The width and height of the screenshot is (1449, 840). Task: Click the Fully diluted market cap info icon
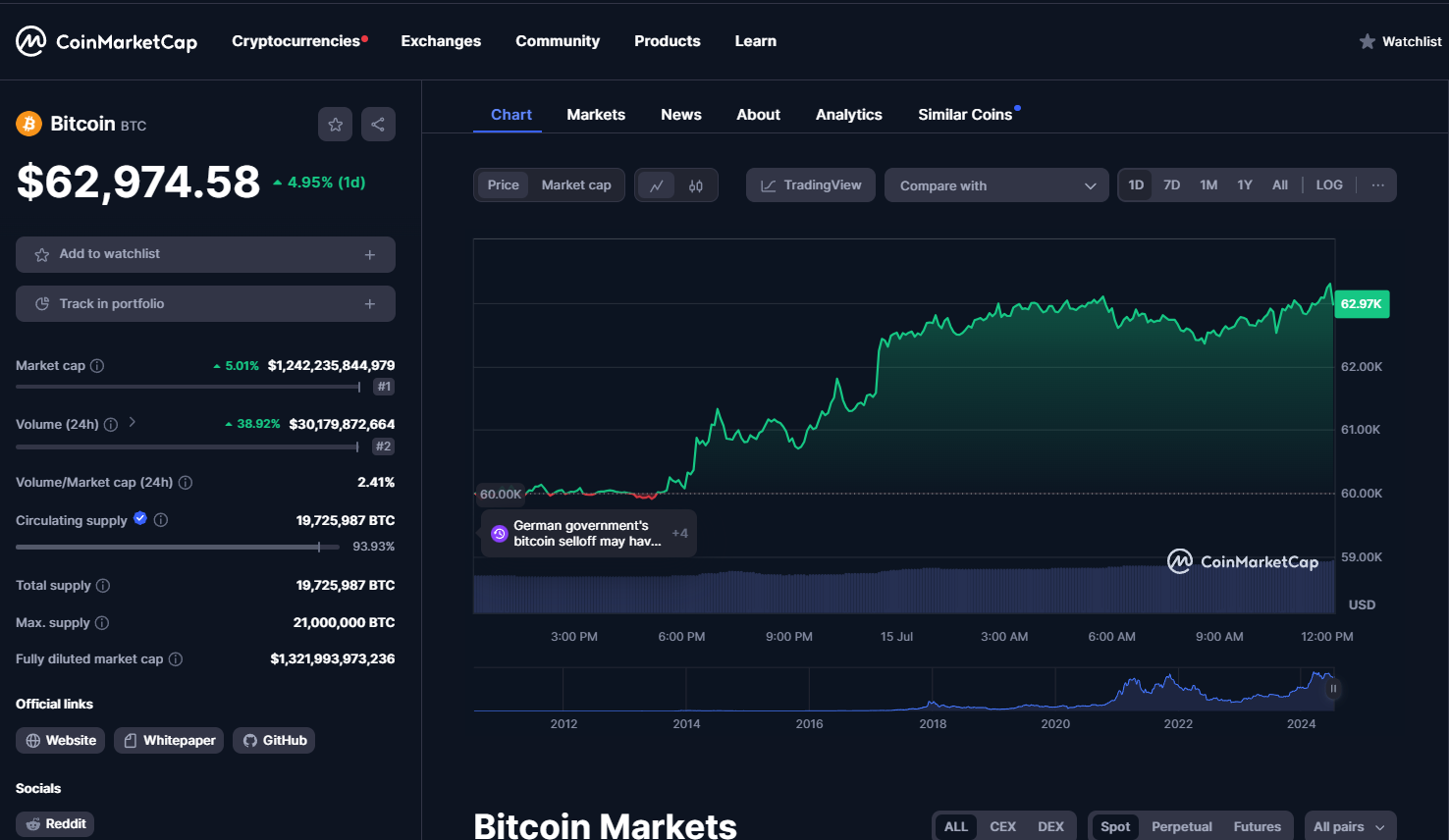click(176, 659)
